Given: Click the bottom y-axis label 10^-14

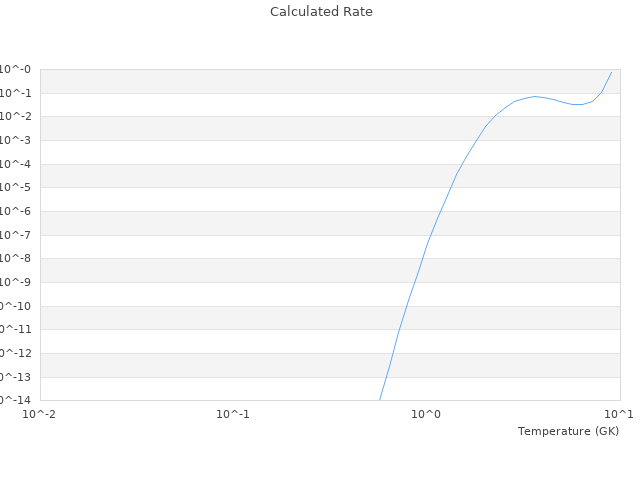Looking at the screenshot, I should click(16, 400).
